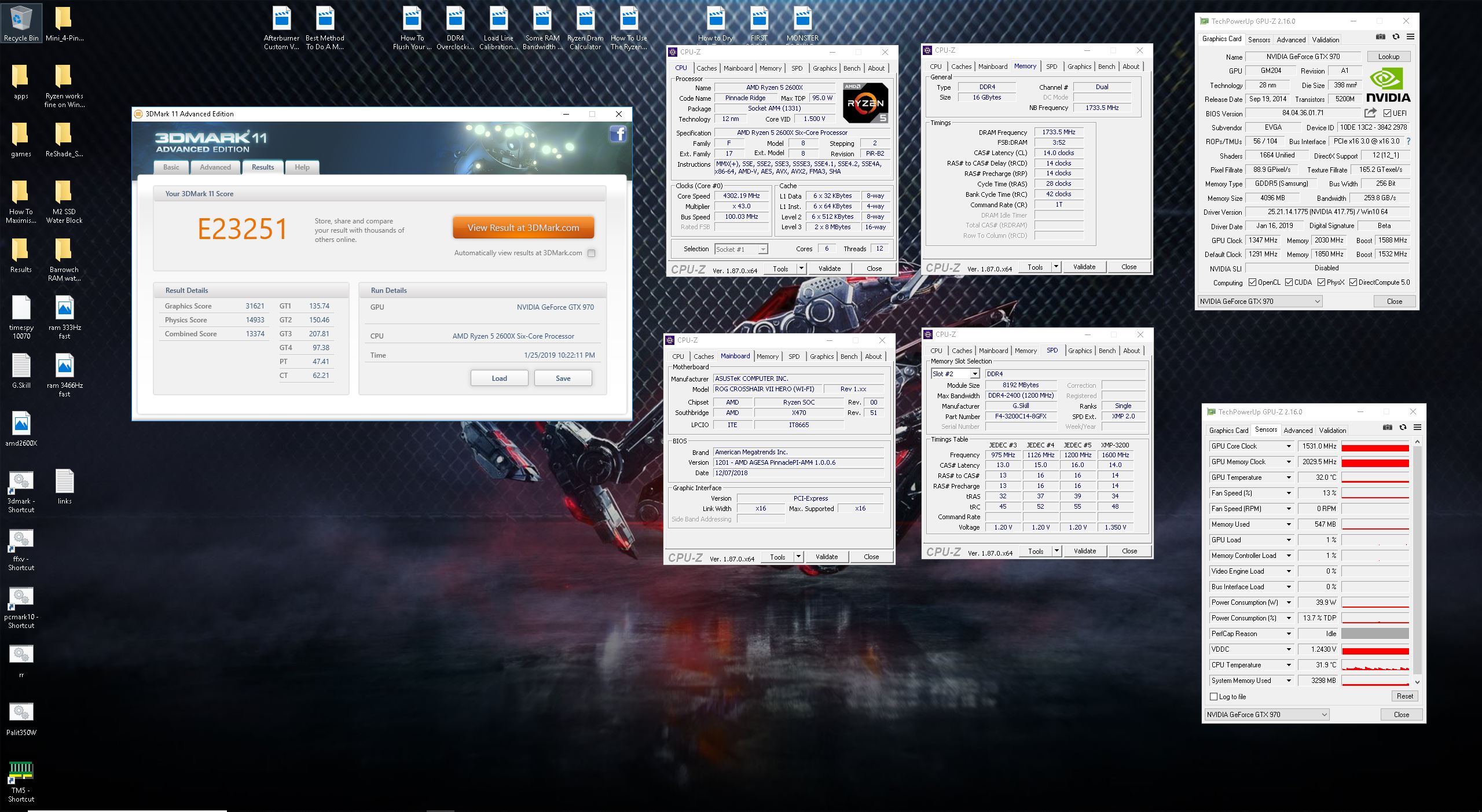Switch to the Basic tab in 3DMark 11

[171, 167]
